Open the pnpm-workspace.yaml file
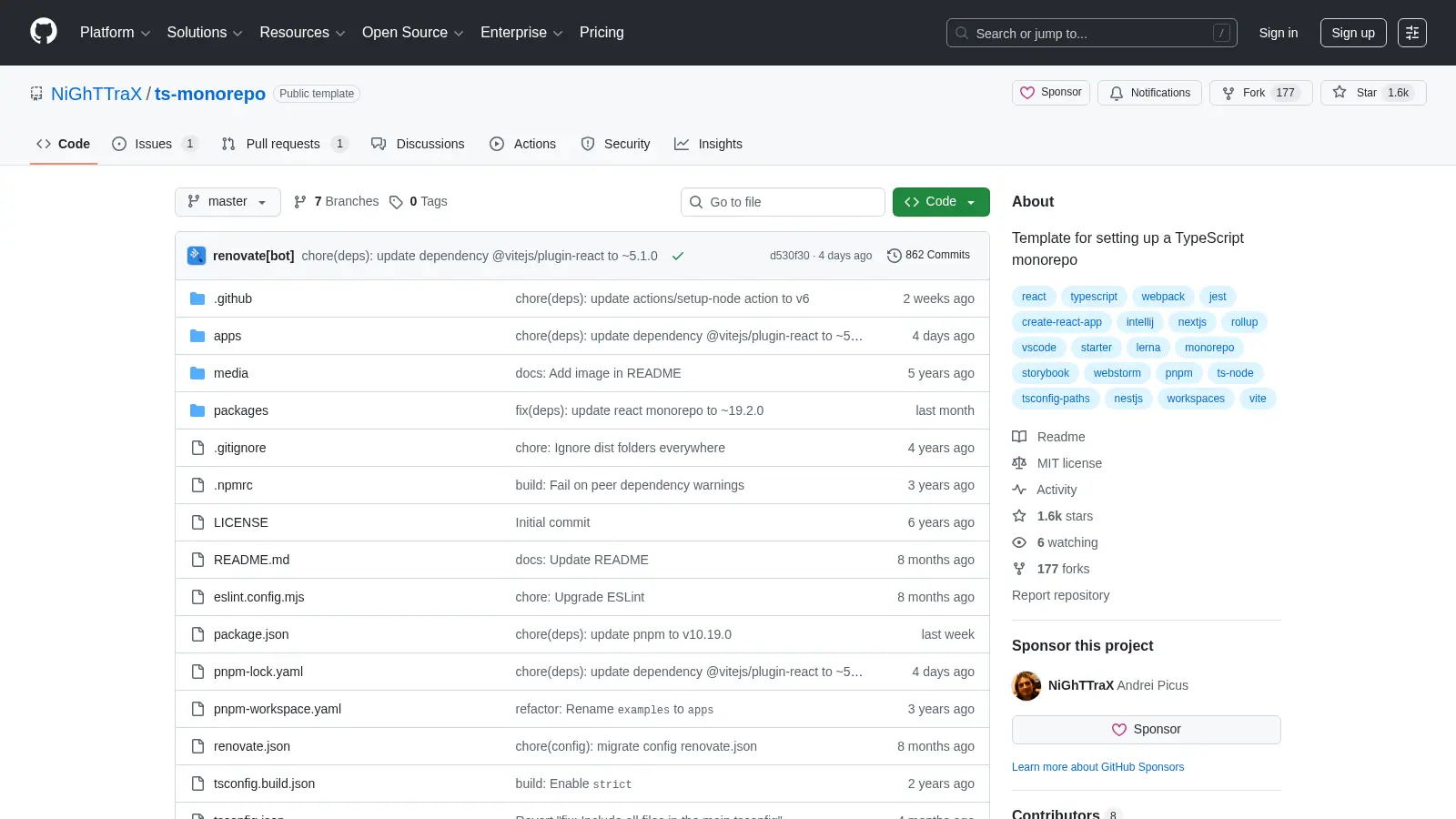Screen dimensions: 1456x819 click(278, 709)
